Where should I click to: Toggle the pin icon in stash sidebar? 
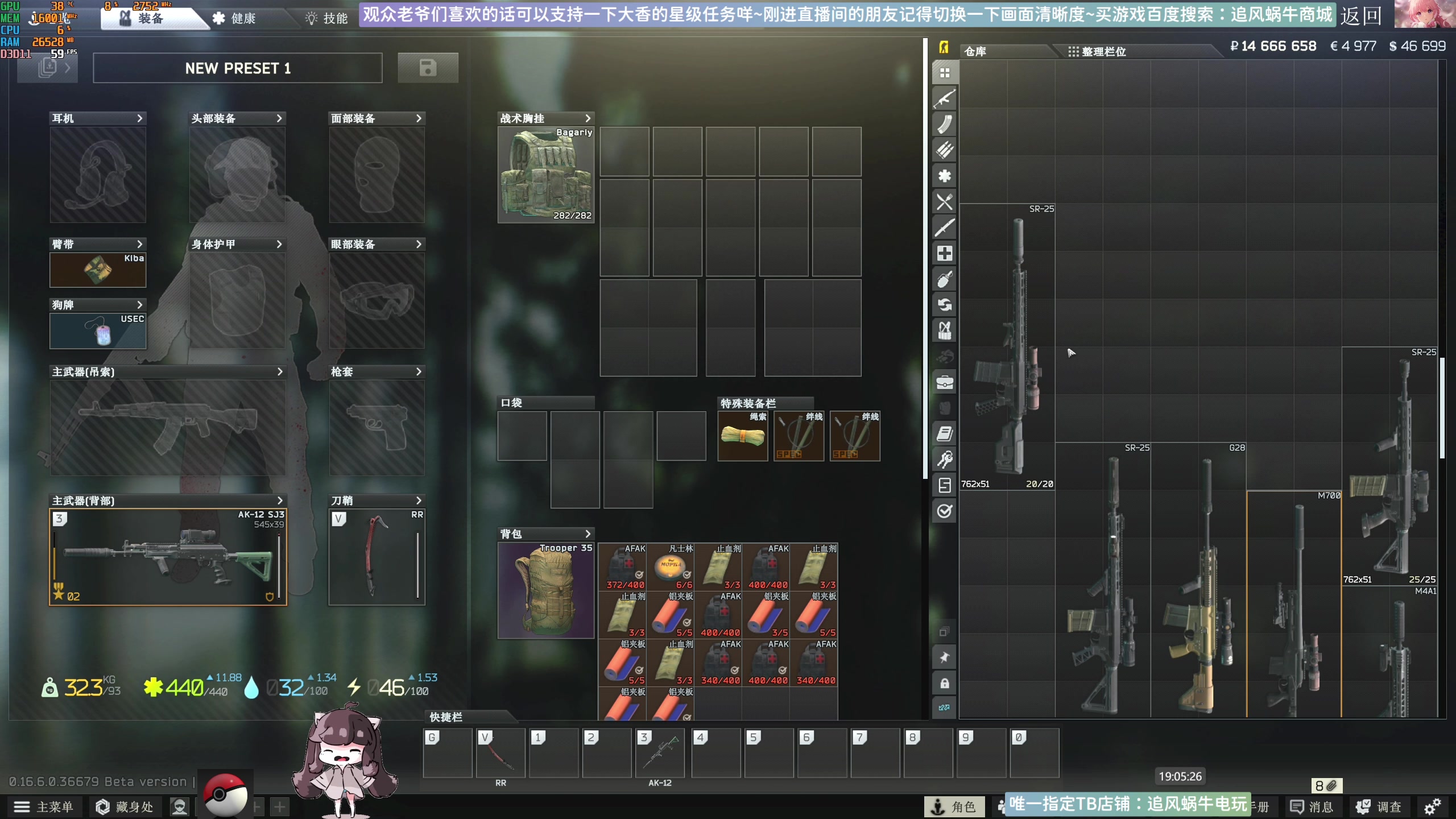point(945,657)
